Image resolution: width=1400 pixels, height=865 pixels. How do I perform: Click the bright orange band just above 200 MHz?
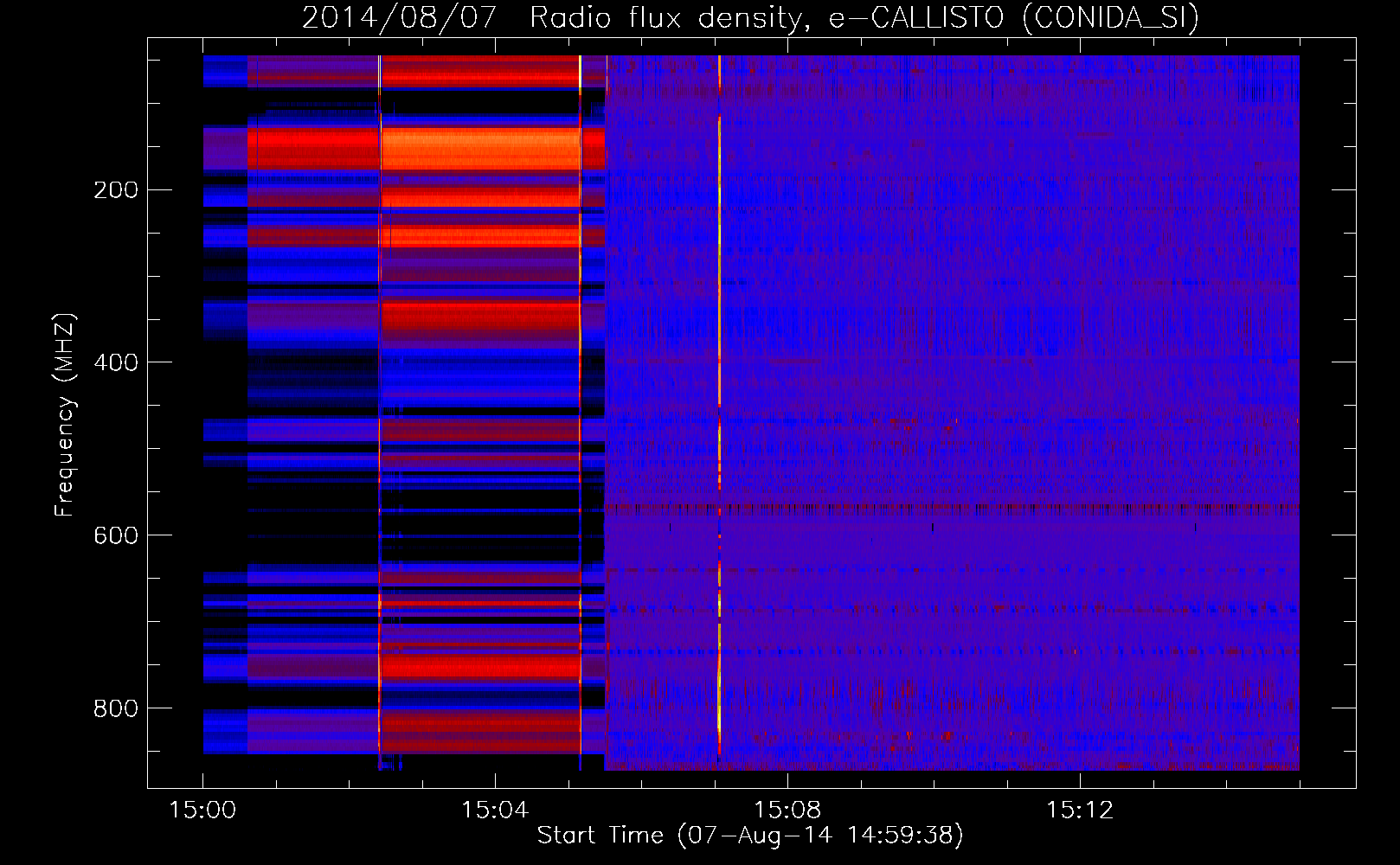click(481, 149)
